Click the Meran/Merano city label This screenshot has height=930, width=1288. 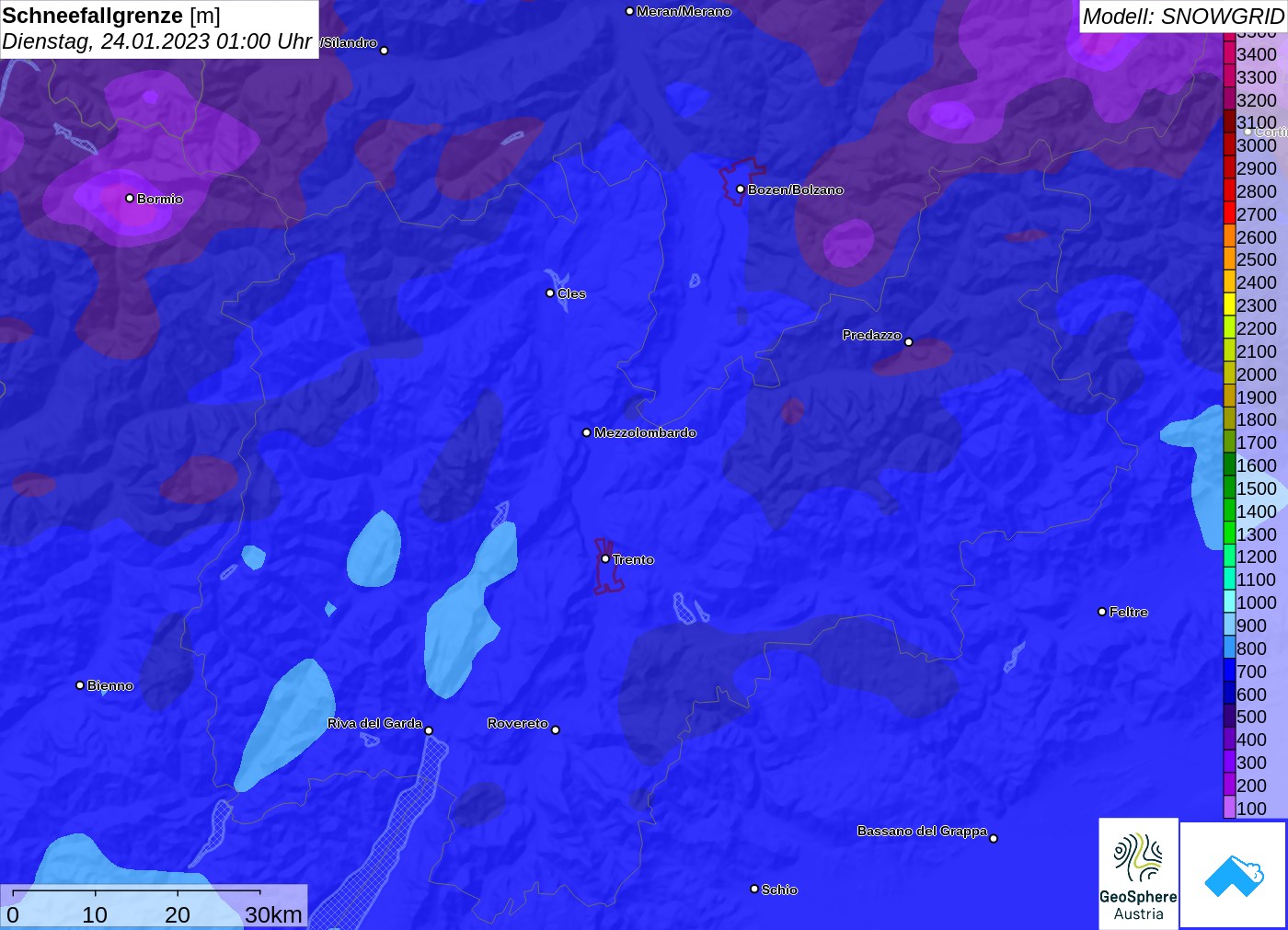click(x=684, y=11)
